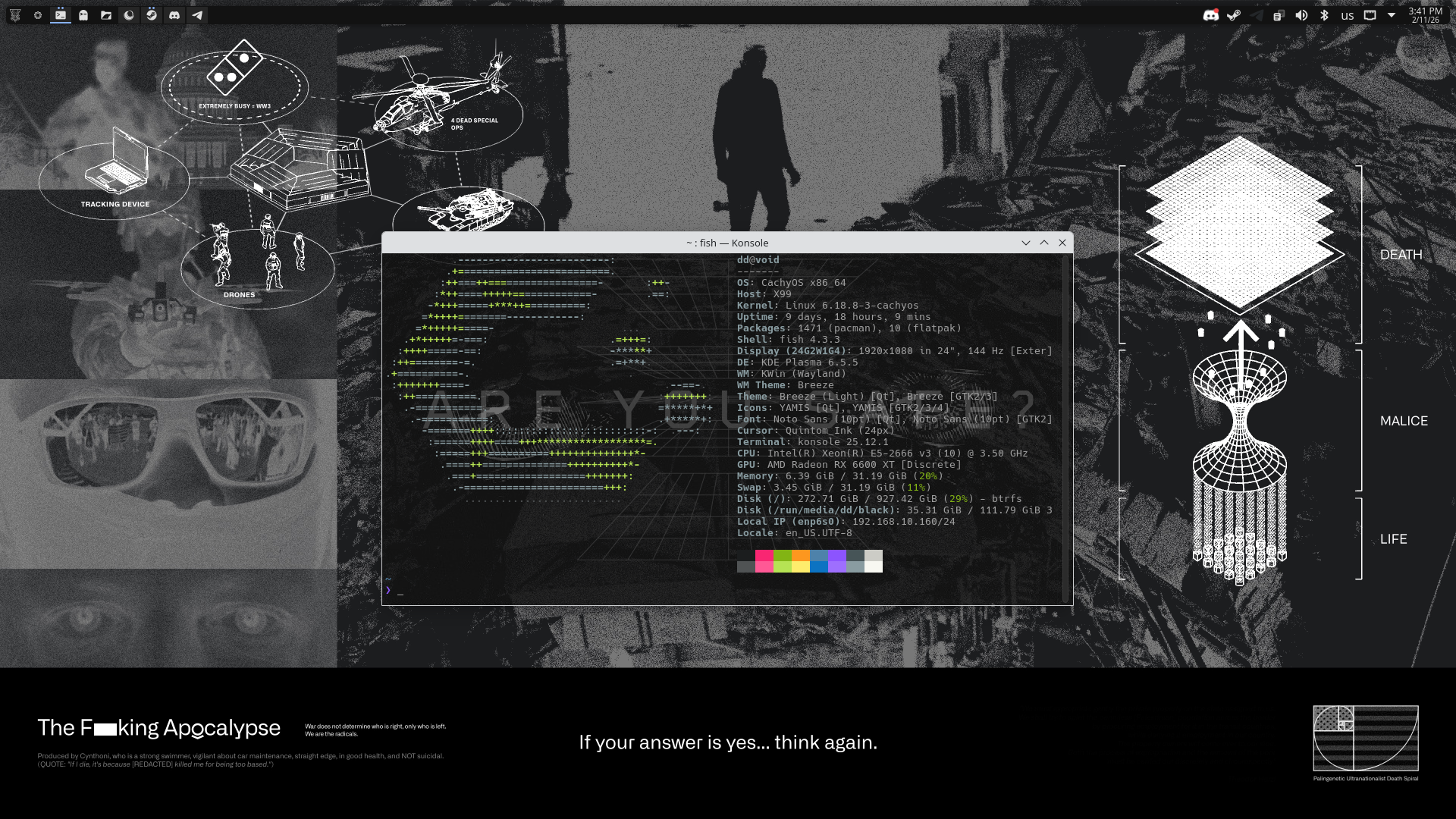
Task: Open Telegram from the task manager
Action: click(197, 15)
